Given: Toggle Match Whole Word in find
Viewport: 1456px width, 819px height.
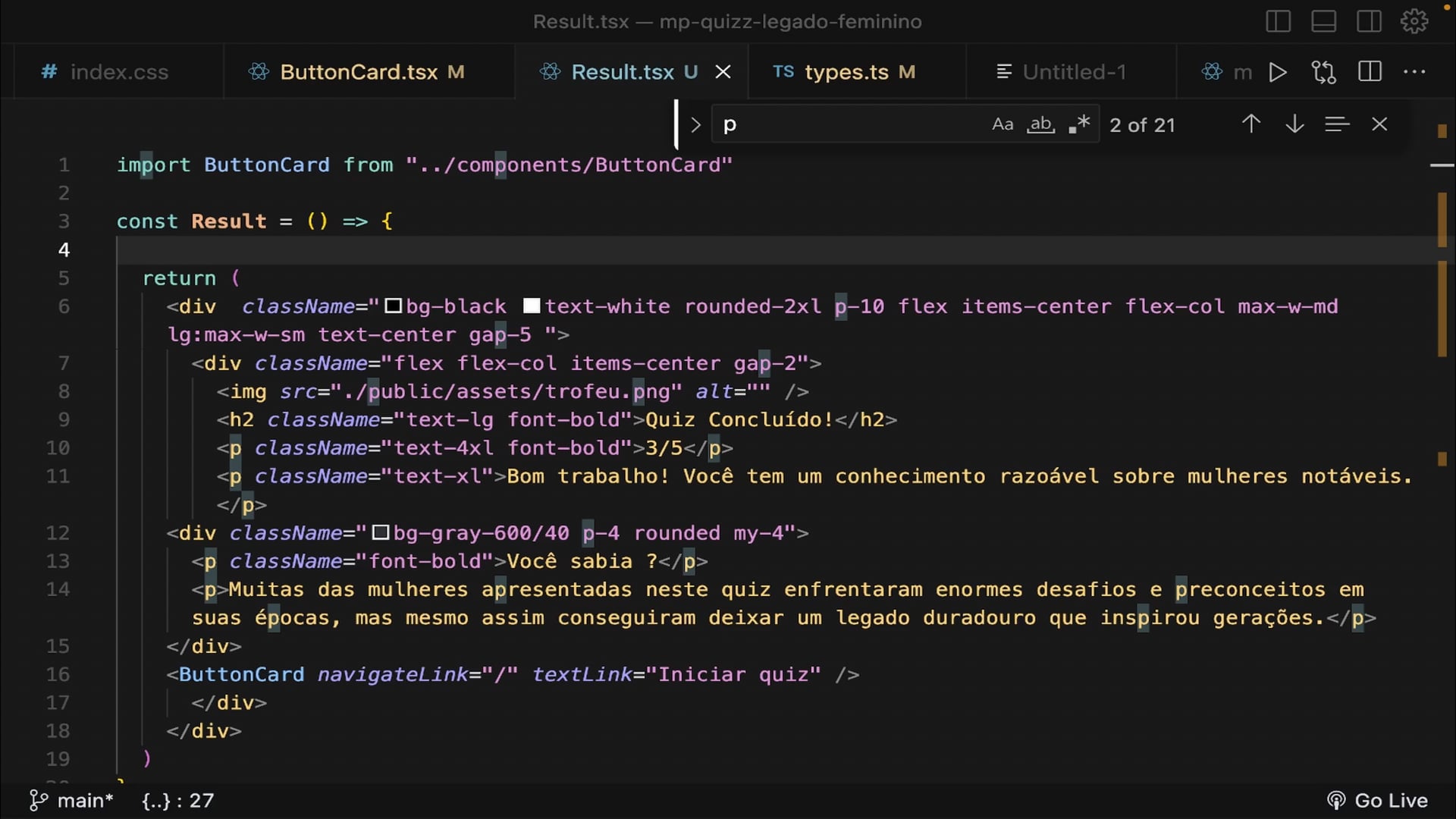Looking at the screenshot, I should (x=1040, y=124).
